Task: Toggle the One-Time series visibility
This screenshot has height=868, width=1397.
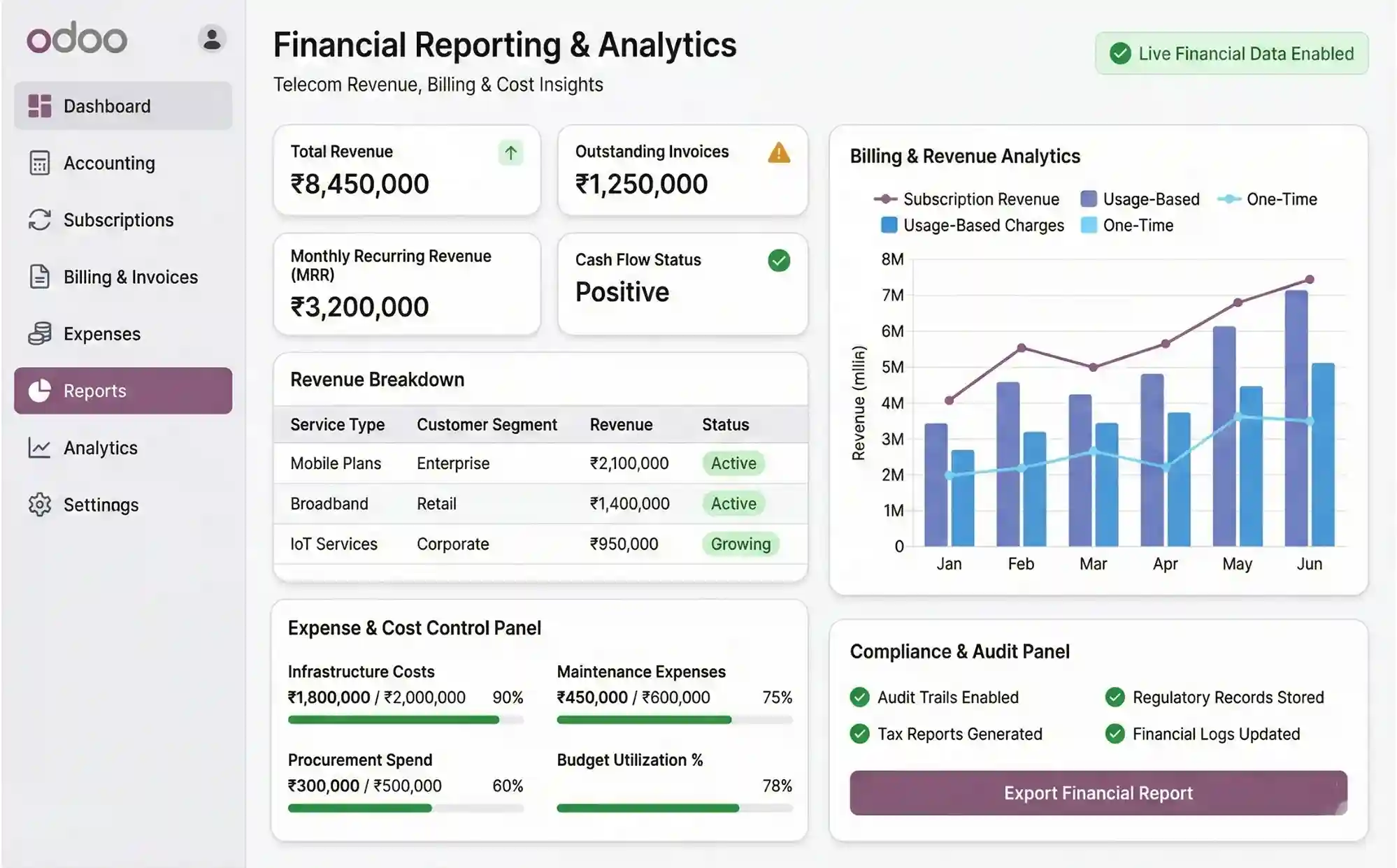Action: pos(1281,199)
